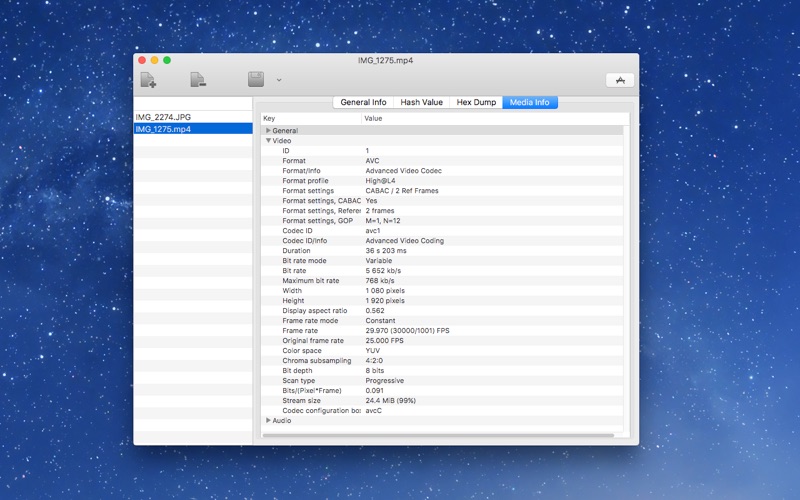This screenshot has width=800, height=500.
Task: Switch to the Hex Dump tab
Action: 476,102
